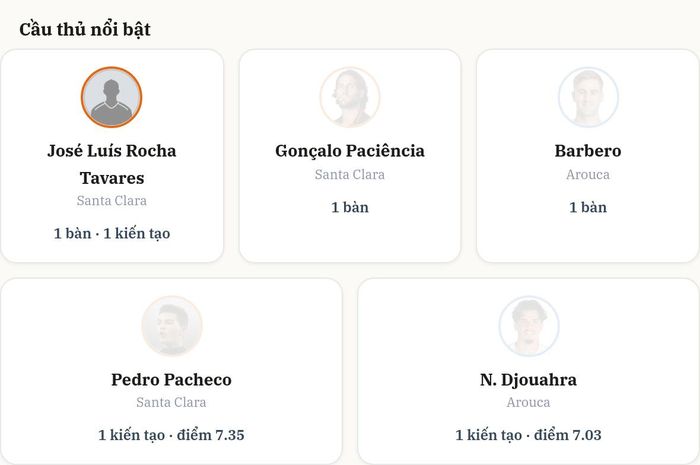700x465 pixels.
Task: Click Pedro Pacheco's profile picture
Action: 171,326
